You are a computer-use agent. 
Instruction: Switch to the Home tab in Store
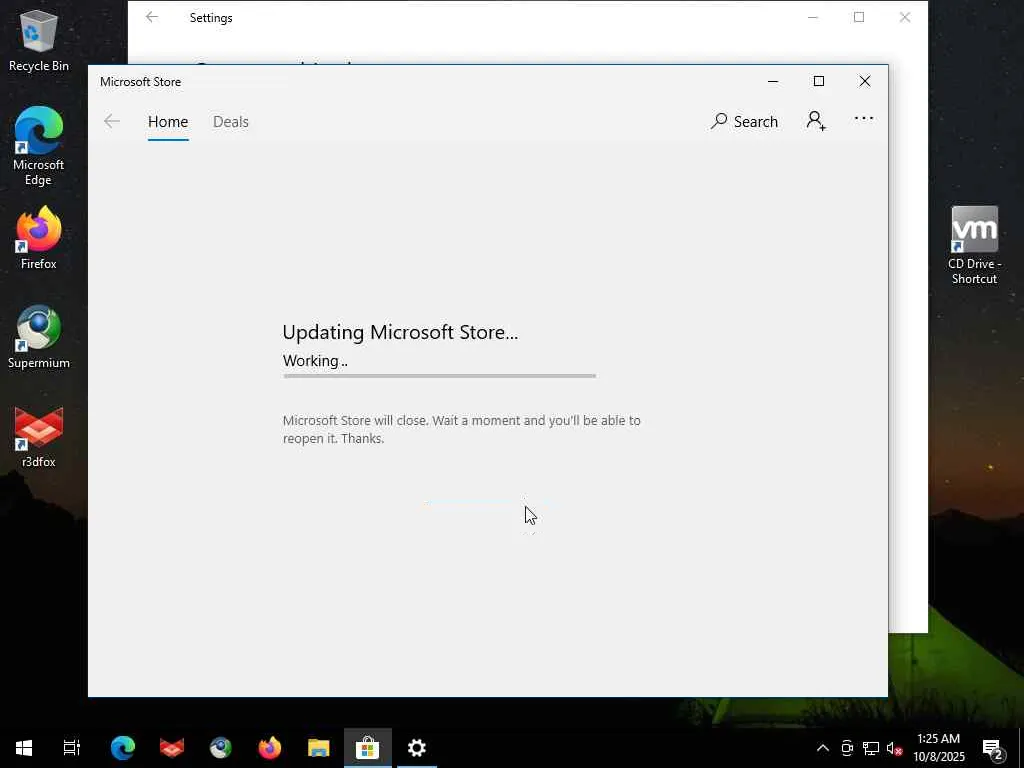[x=168, y=122]
